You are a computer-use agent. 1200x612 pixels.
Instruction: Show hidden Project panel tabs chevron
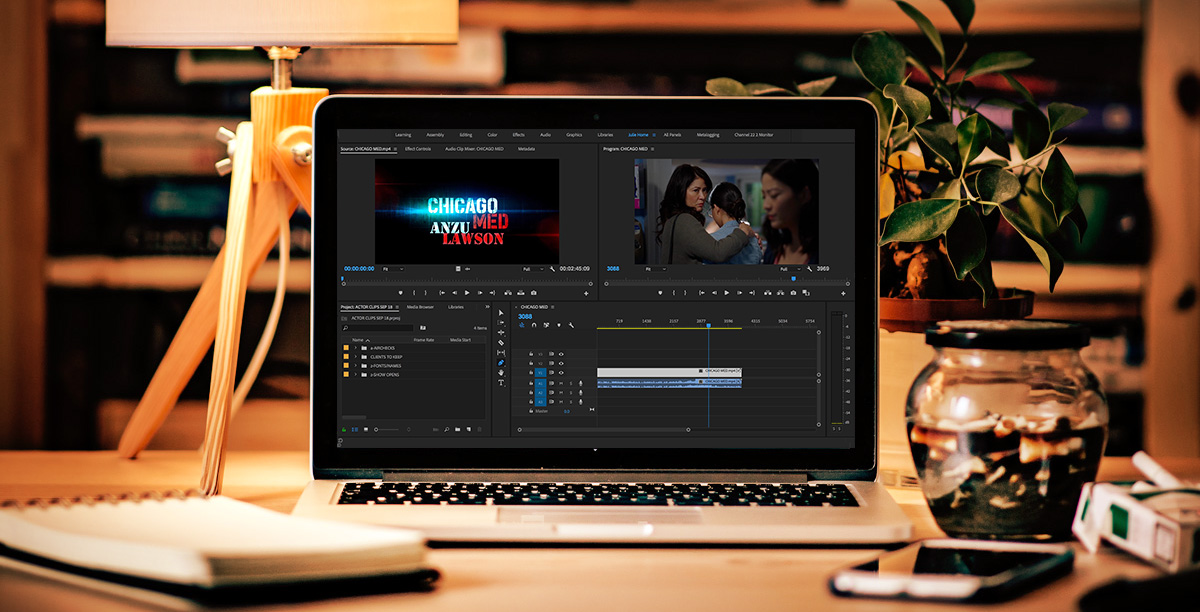[x=487, y=307]
